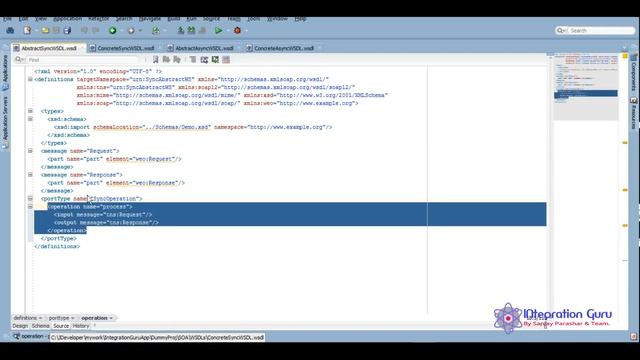
Task: Click the code overview minimap thumbnail
Action: coord(586,86)
